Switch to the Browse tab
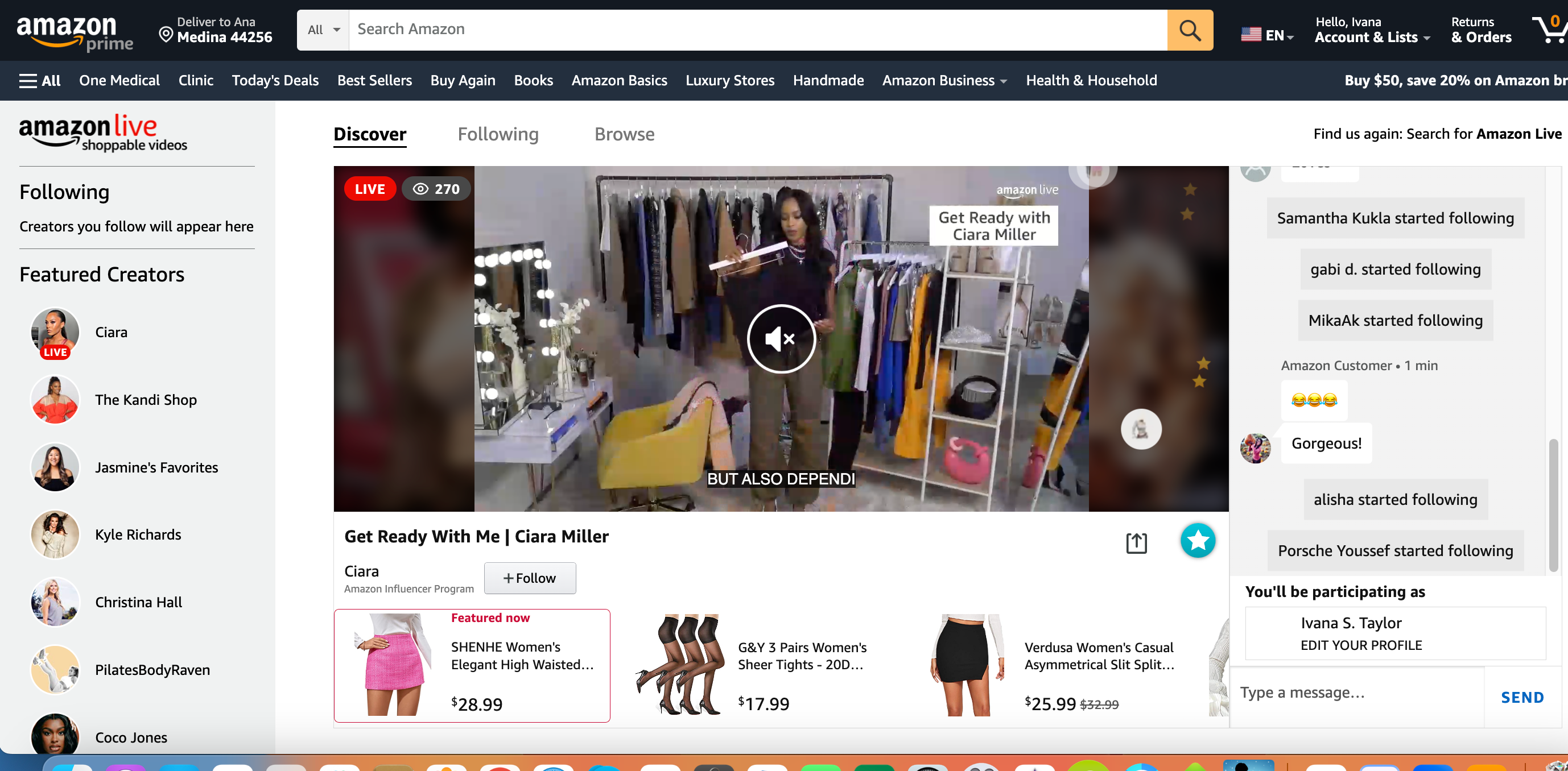This screenshot has width=1568, height=771. (624, 134)
